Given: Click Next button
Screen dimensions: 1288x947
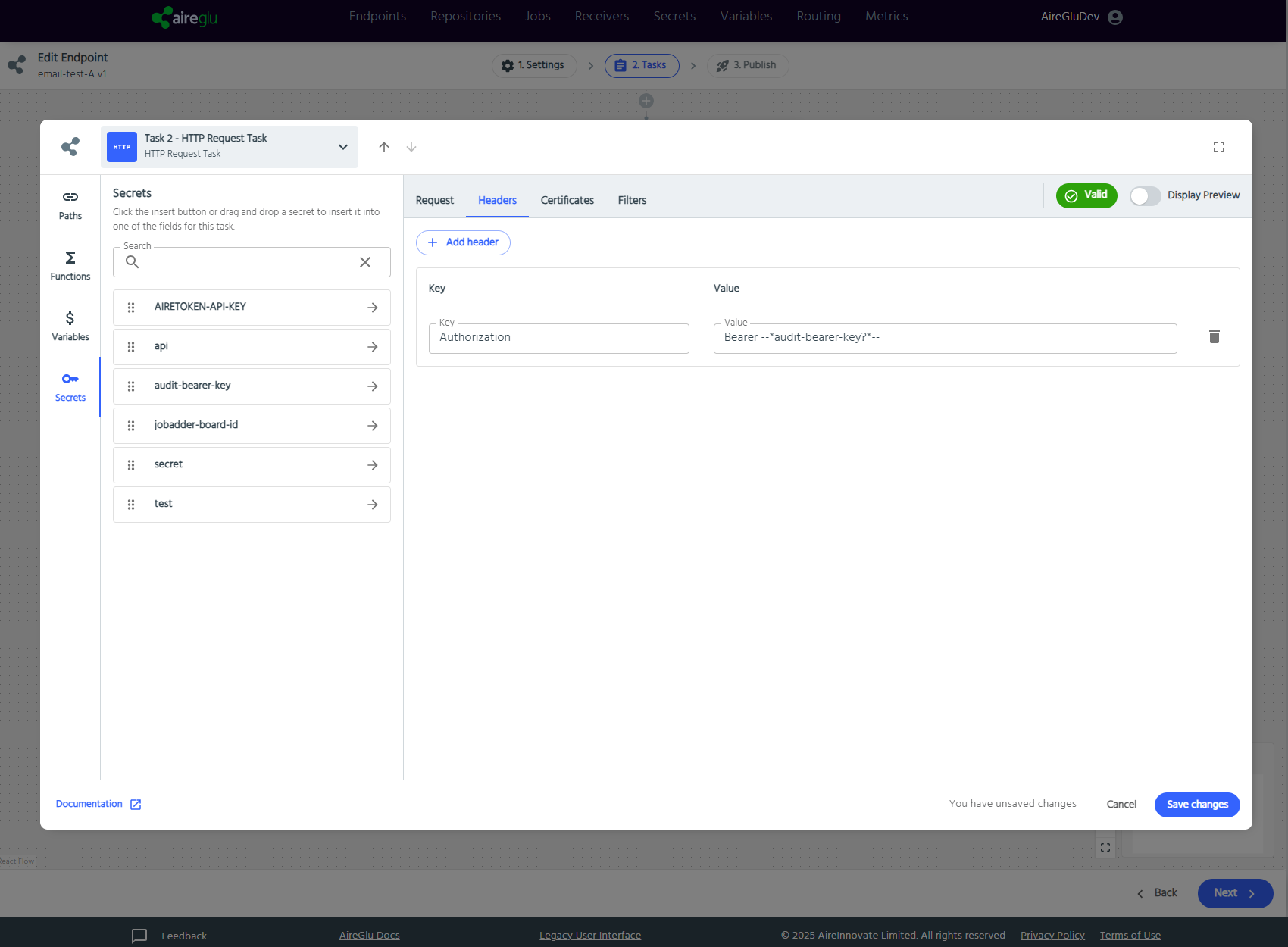Looking at the screenshot, I should click(1235, 893).
